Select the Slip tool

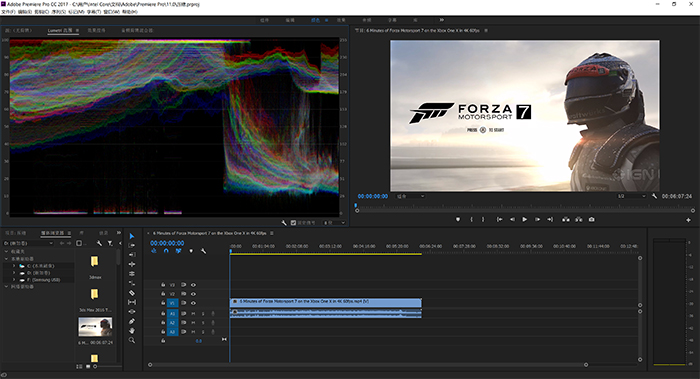132,302
